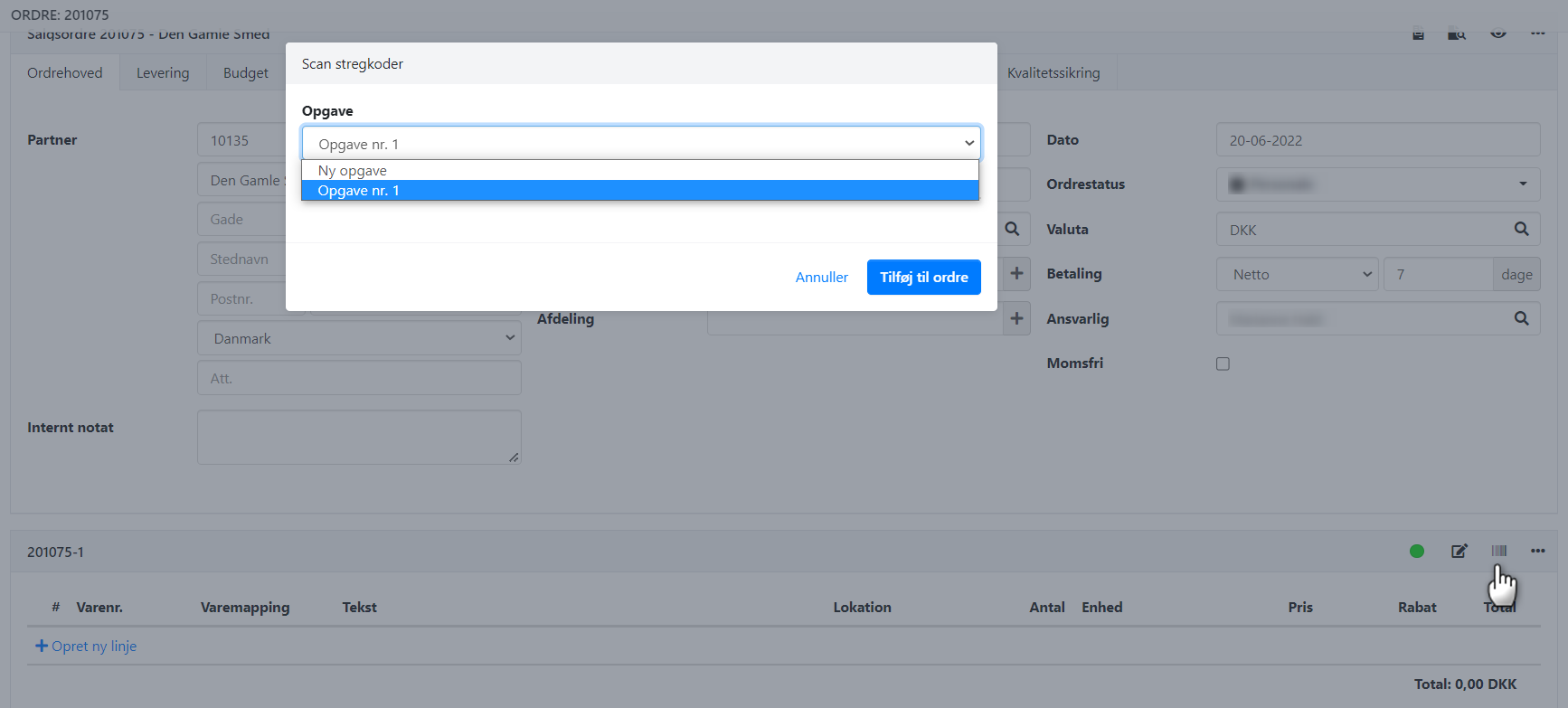Click the Annuller link in dialog
This screenshot has width=1568, height=708.
point(821,278)
